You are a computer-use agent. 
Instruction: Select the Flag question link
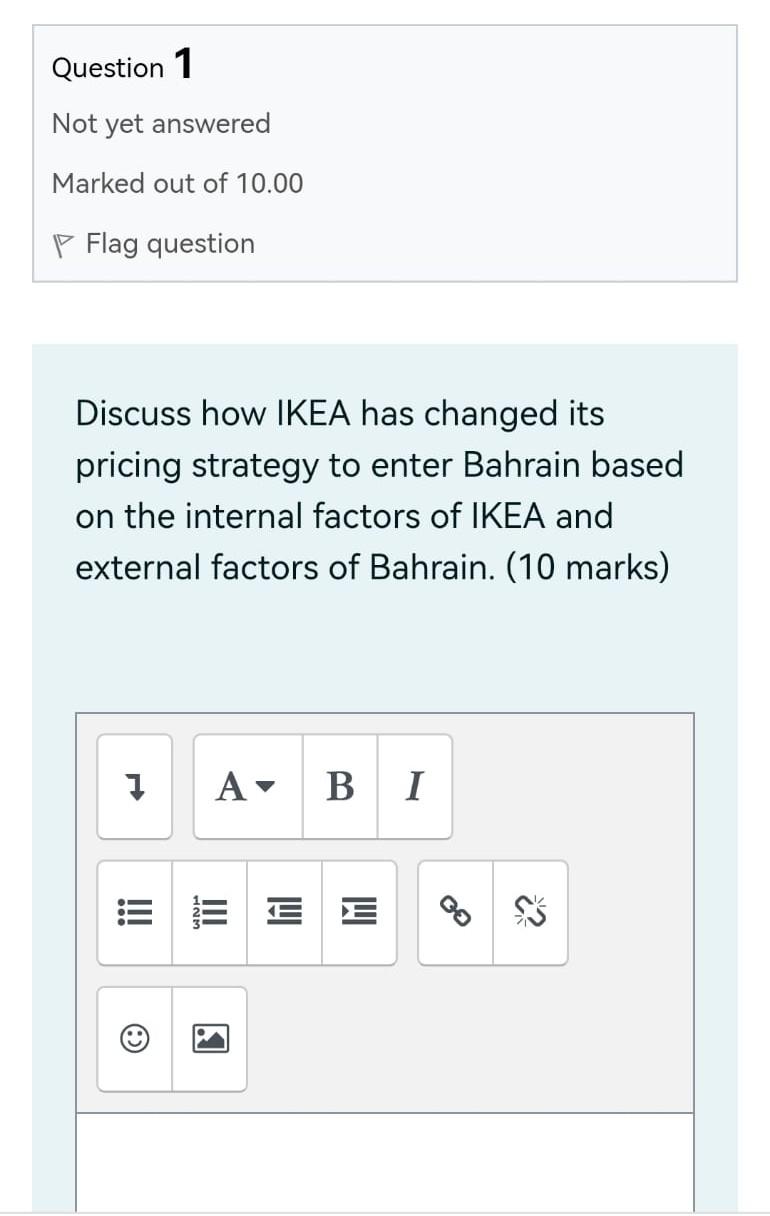click(x=168, y=243)
